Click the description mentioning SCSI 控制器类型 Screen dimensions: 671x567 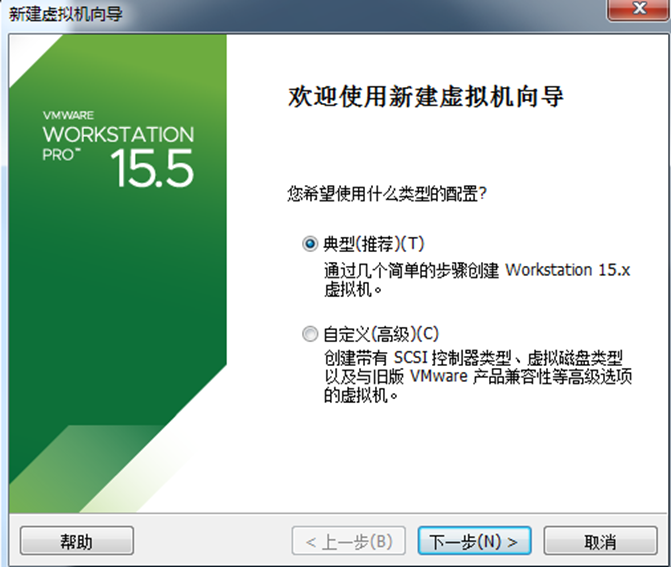click(478, 376)
